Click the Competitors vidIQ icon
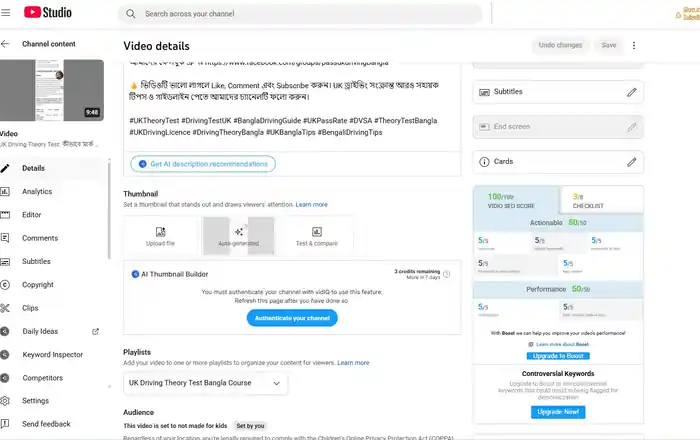Image resolution: width=700 pixels, height=440 pixels. (5, 378)
